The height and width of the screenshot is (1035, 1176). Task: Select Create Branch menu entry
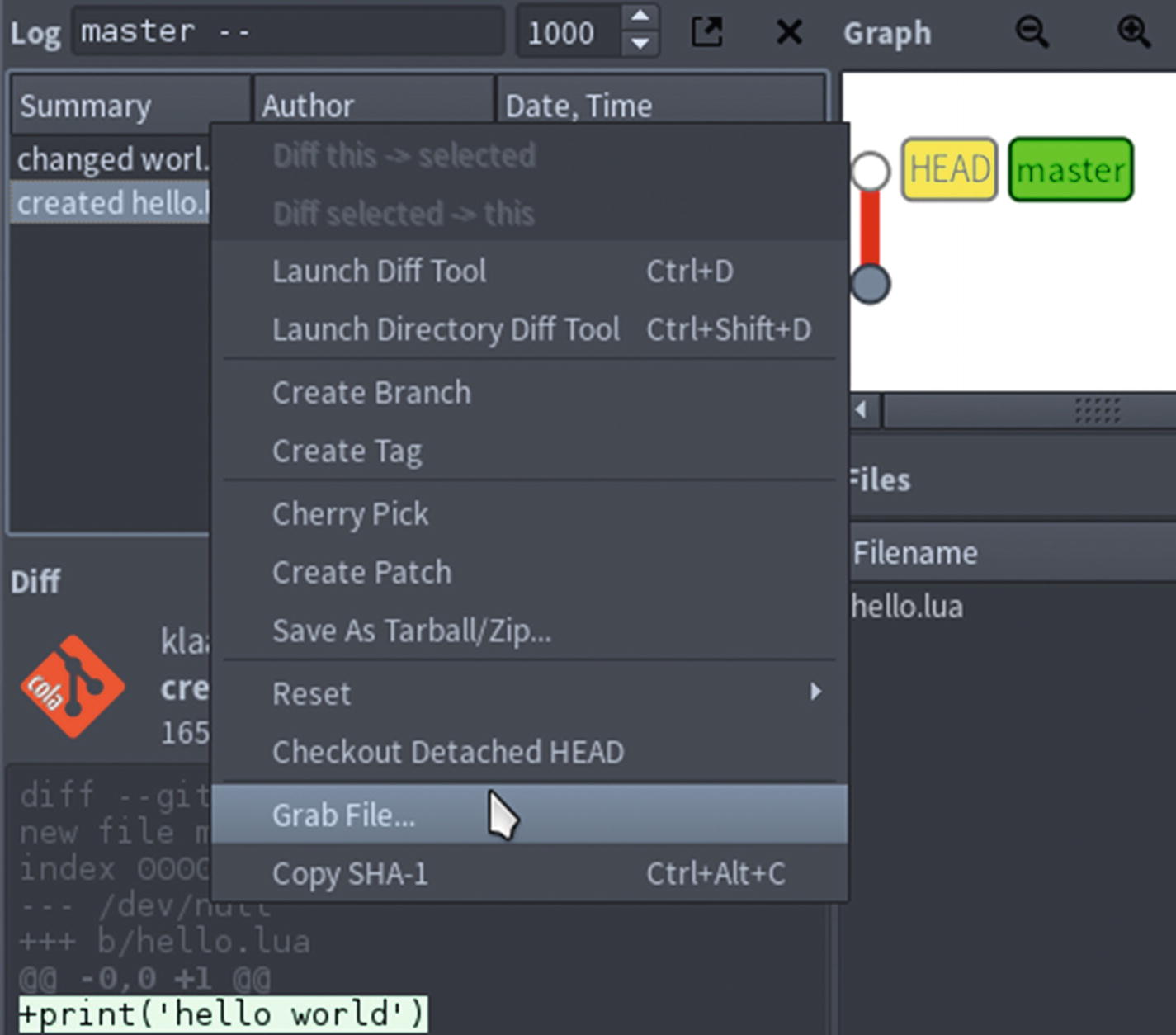[530, 392]
